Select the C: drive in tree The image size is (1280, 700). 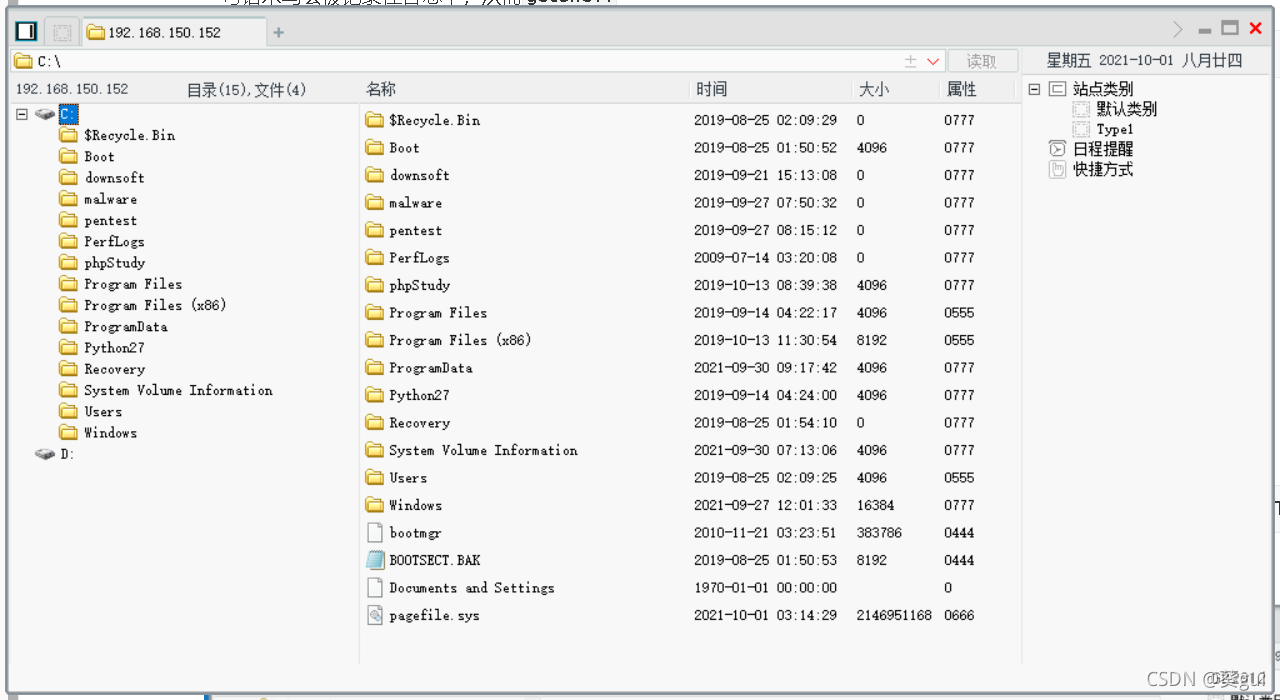68,114
